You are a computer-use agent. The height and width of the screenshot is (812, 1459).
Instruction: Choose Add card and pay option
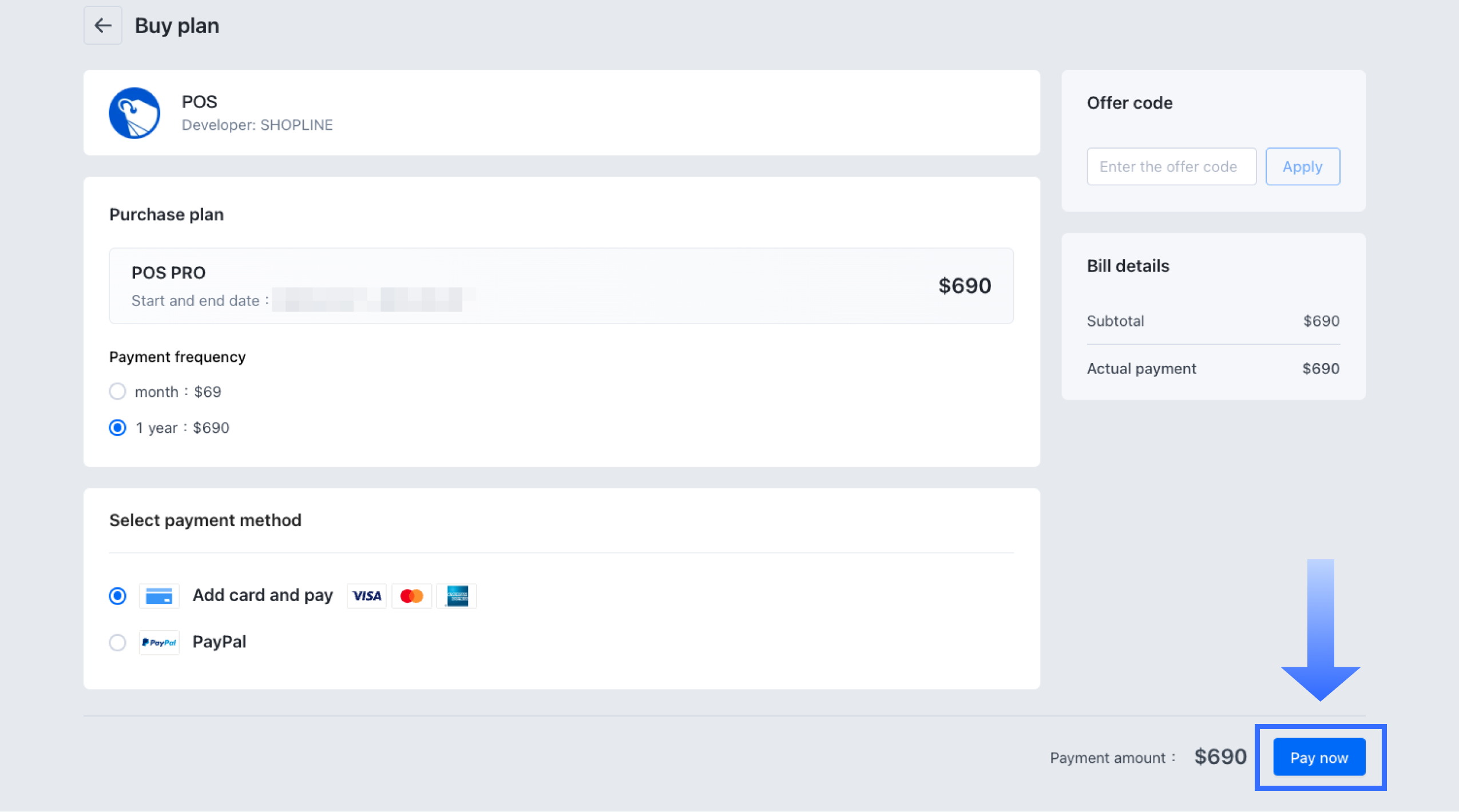point(118,596)
